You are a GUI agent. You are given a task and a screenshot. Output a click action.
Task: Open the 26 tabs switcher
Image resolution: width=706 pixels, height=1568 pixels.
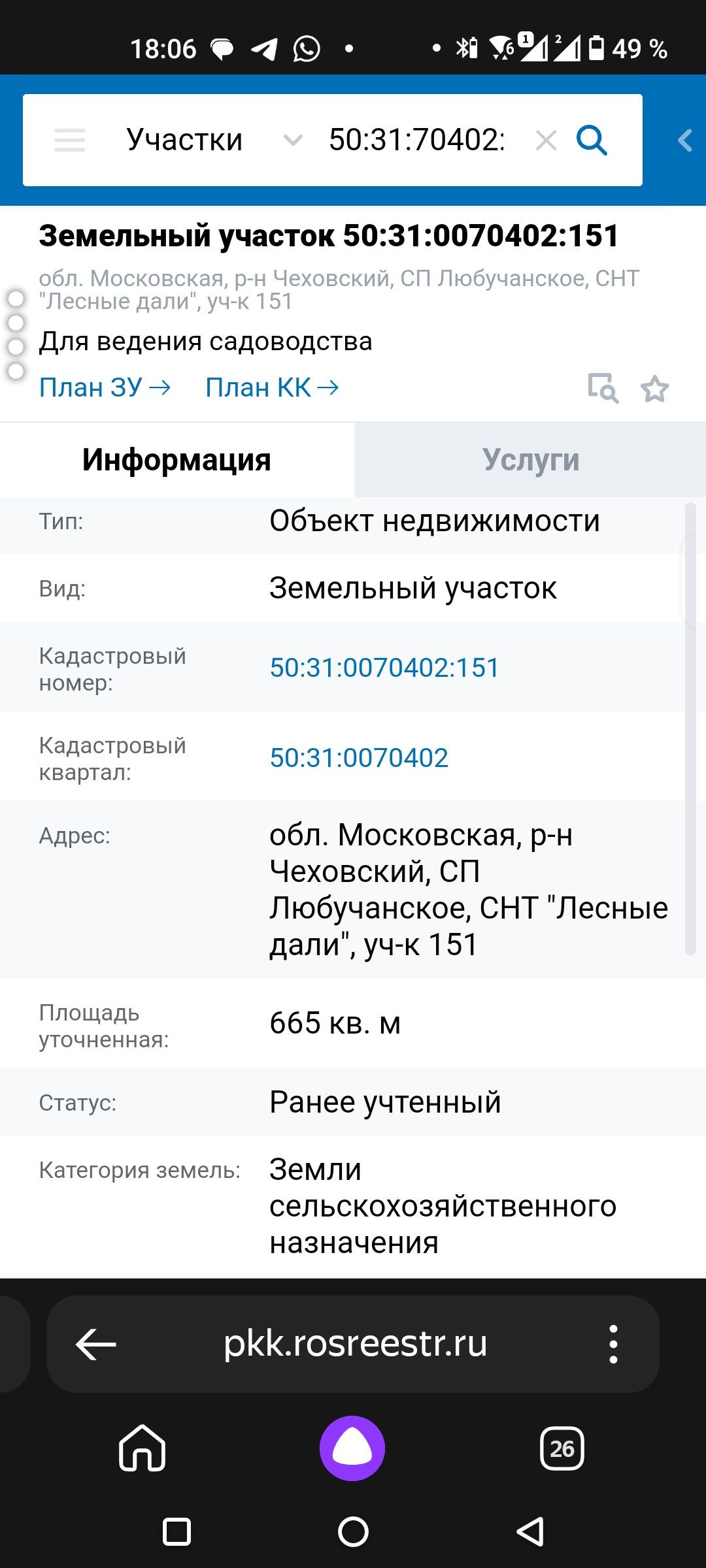[562, 1448]
